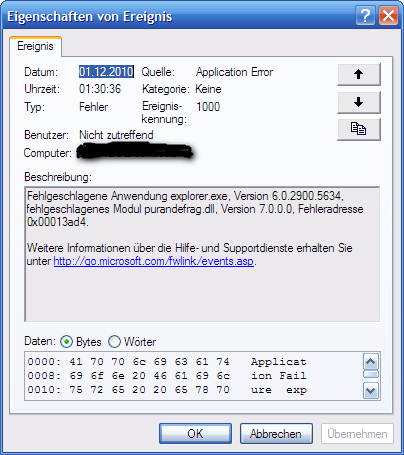Click the user value Nicht zutreffend
The height and width of the screenshot is (455, 404).
(x=116, y=135)
